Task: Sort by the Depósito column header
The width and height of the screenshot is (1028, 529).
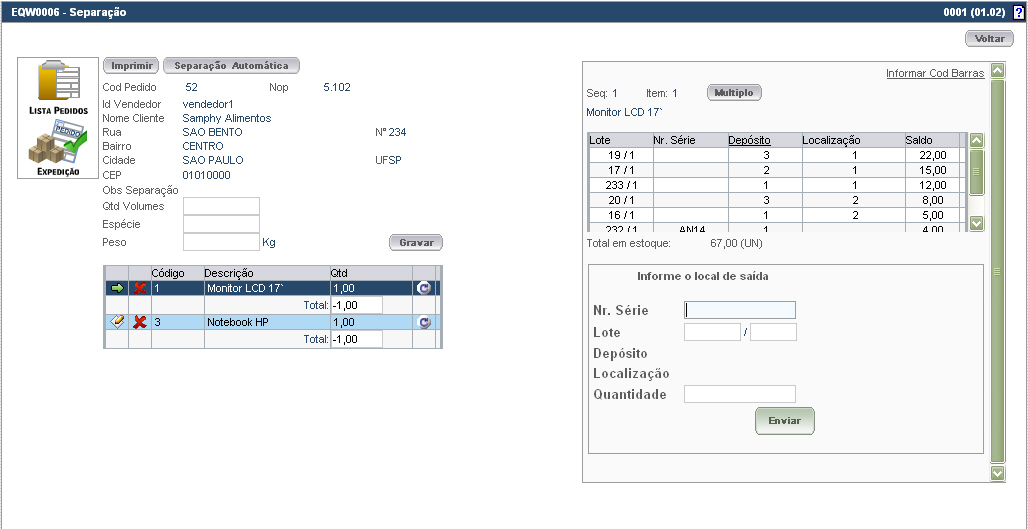Action: (x=748, y=140)
